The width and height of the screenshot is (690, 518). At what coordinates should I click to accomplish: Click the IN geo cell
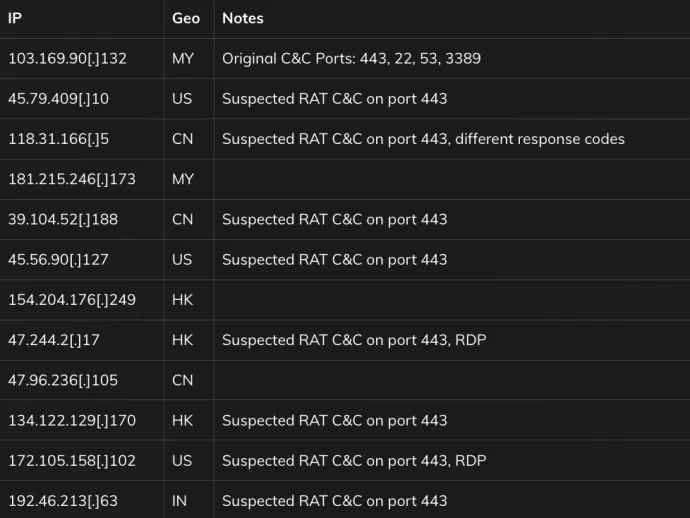[180, 501]
